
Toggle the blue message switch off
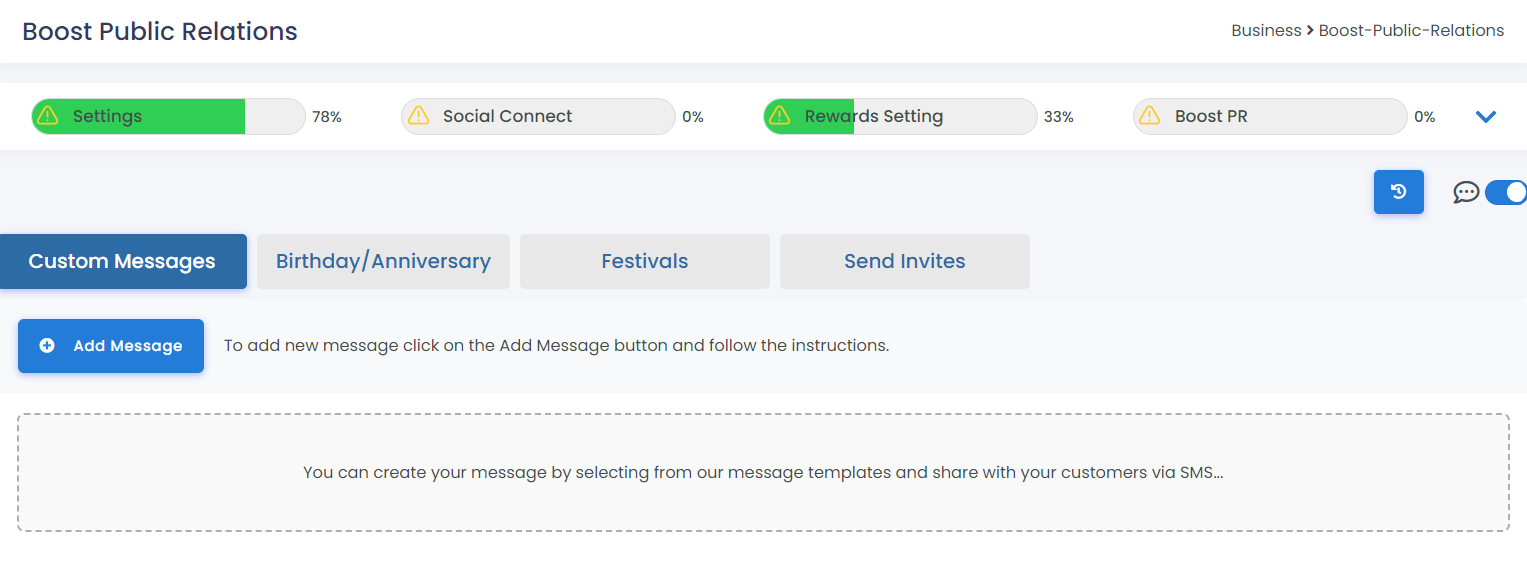(1506, 192)
